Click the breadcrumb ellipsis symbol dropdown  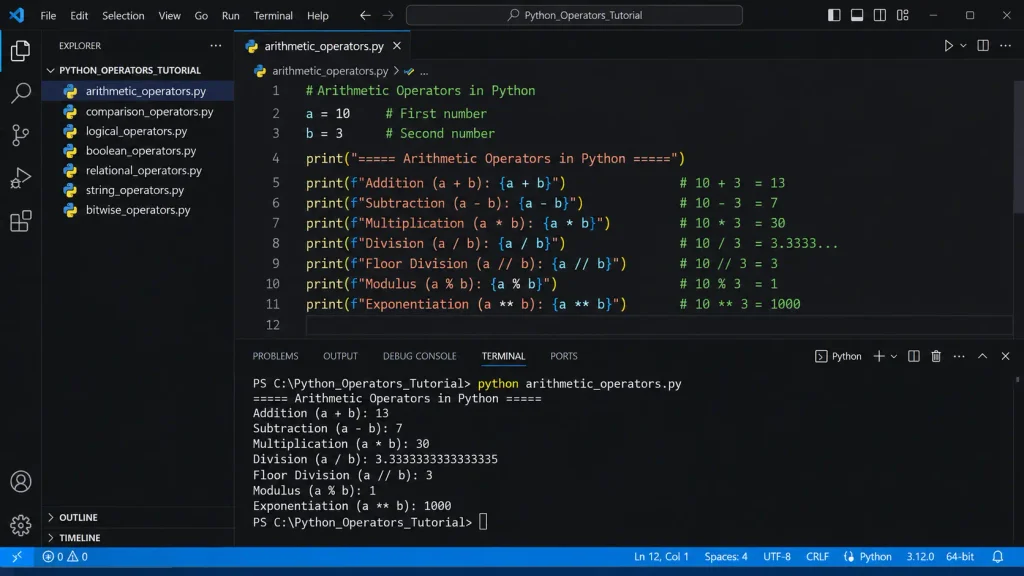pos(424,71)
